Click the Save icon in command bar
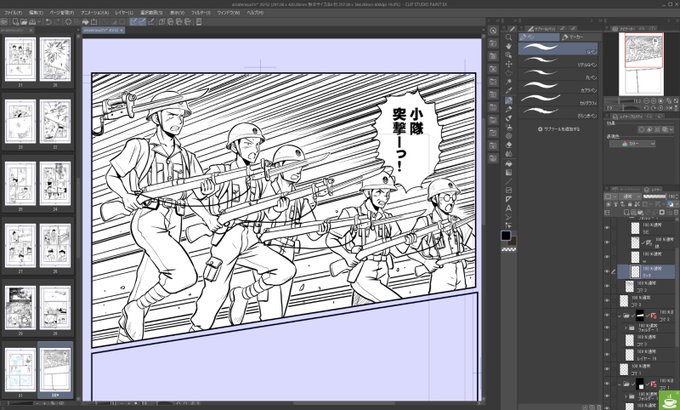Viewport: 680px width, 410px height. [33, 22]
